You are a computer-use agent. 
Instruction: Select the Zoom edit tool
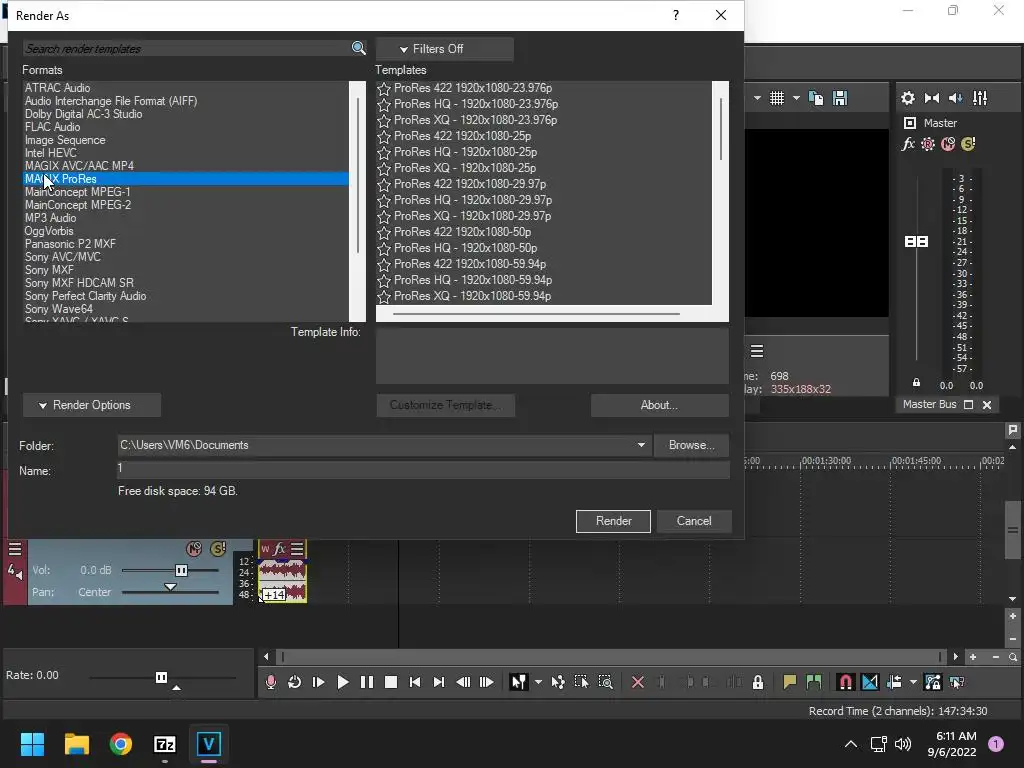pos(605,682)
